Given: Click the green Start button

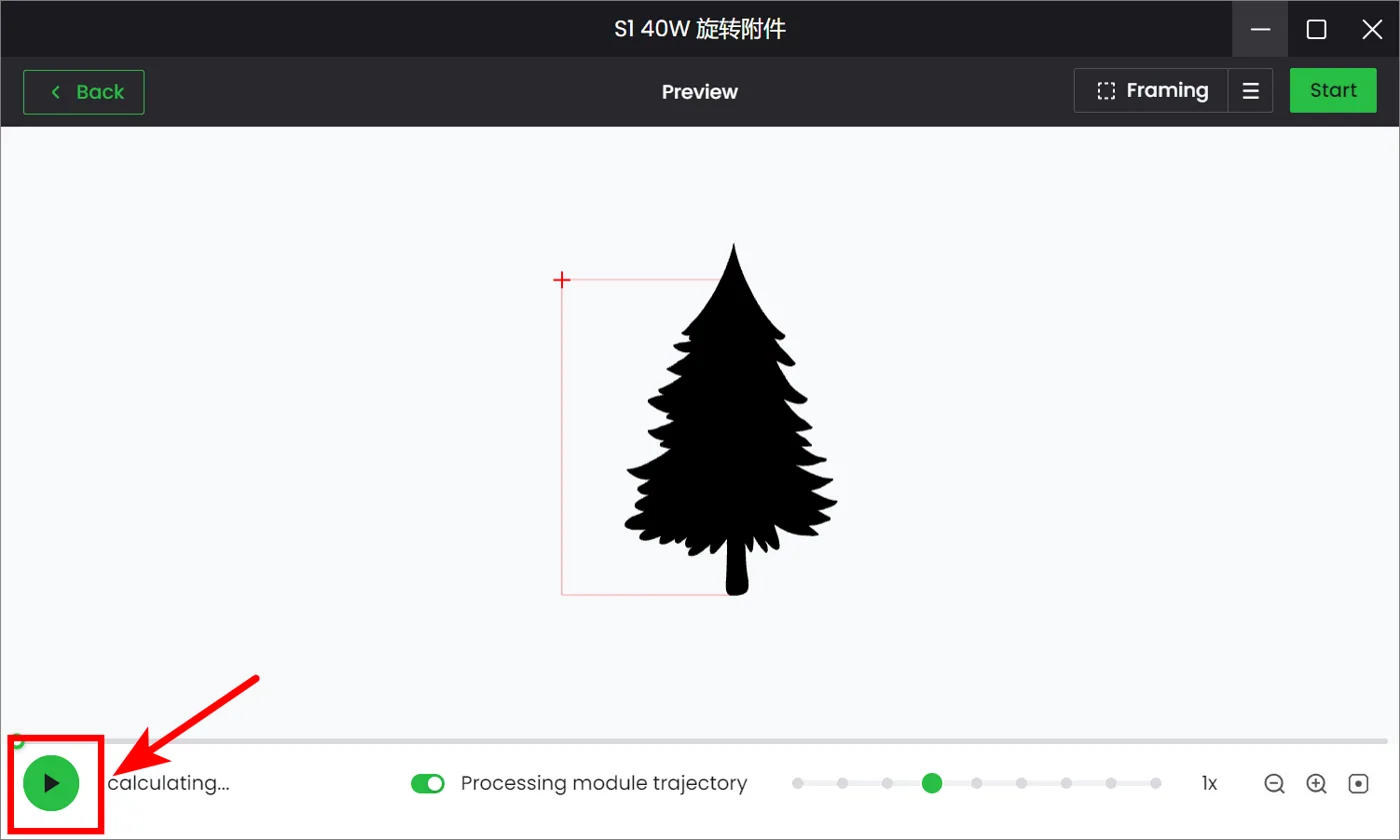Looking at the screenshot, I should tap(1333, 90).
